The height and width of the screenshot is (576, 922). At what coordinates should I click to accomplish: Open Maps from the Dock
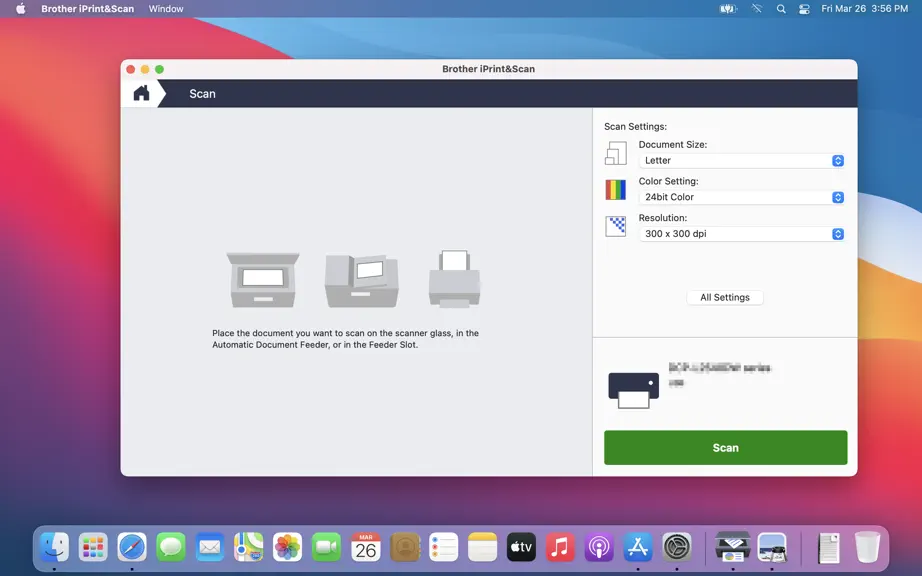tap(249, 547)
